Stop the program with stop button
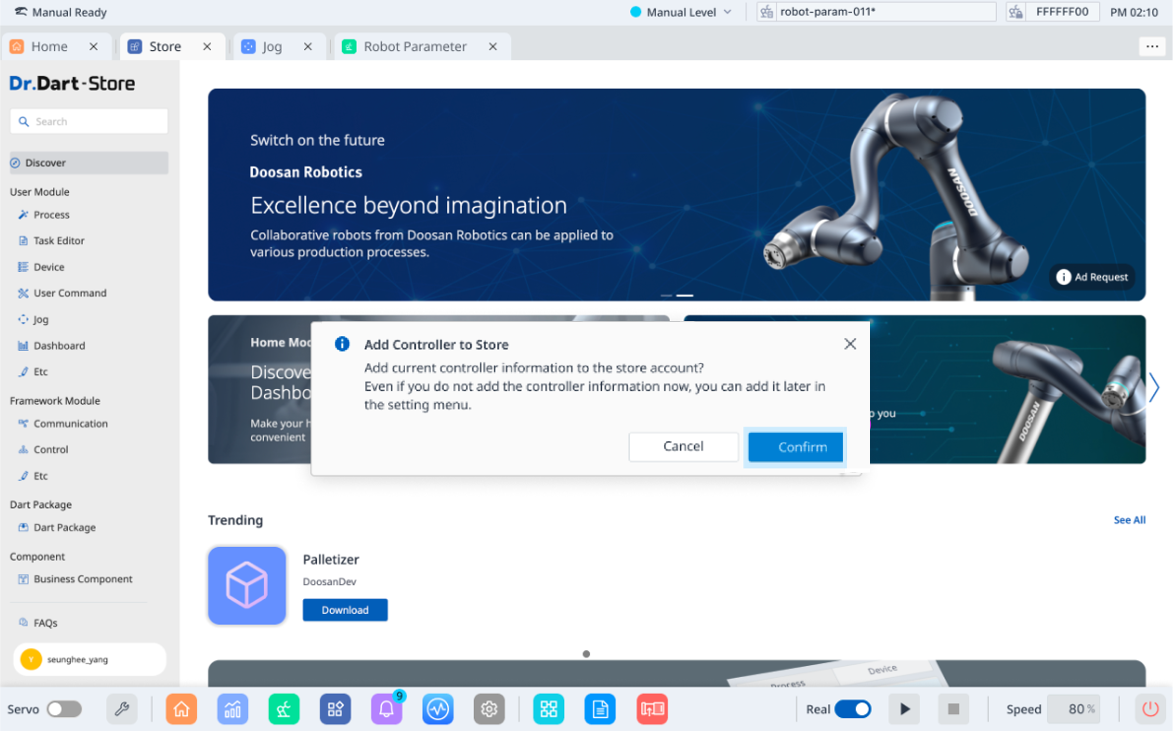The height and width of the screenshot is (734, 1174). pyautogui.click(x=953, y=709)
